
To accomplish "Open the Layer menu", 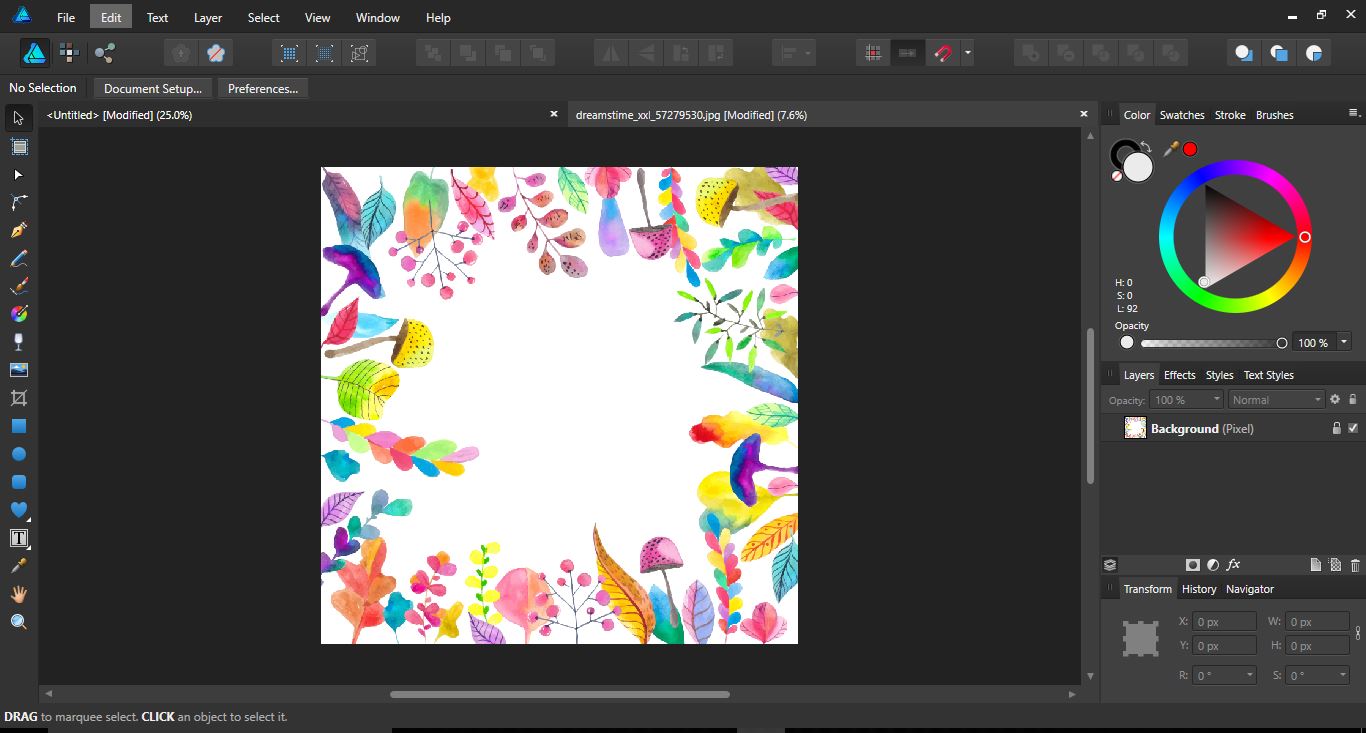I will click(x=207, y=17).
